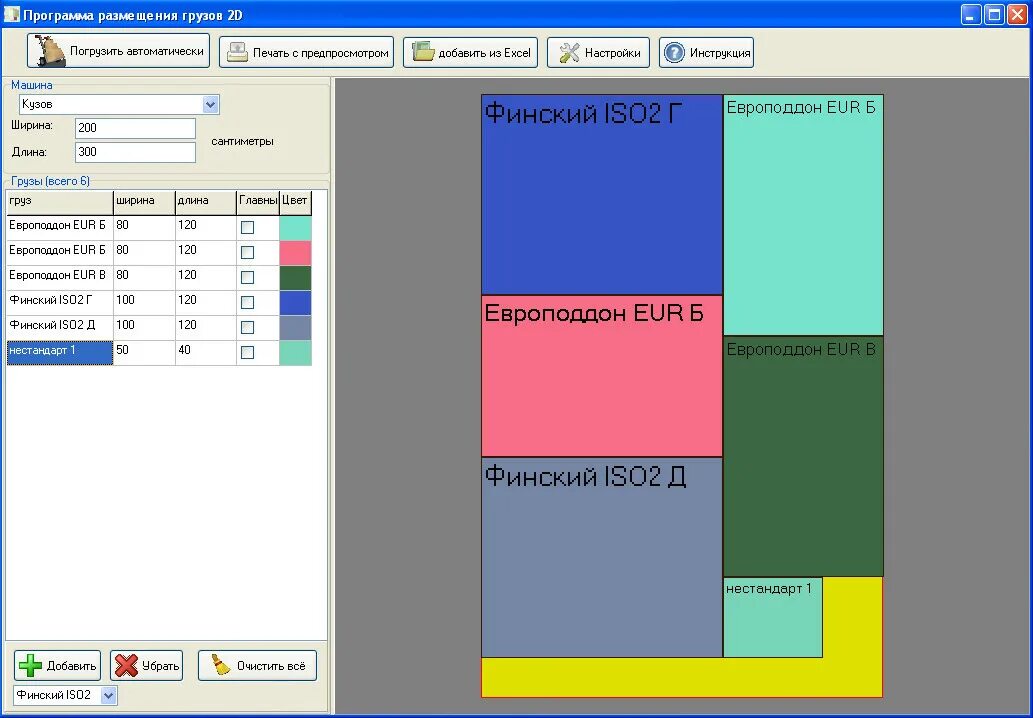1033x718 pixels.
Task: Click width cell '100' of Финский ISO2 Г
Action: coord(144,302)
